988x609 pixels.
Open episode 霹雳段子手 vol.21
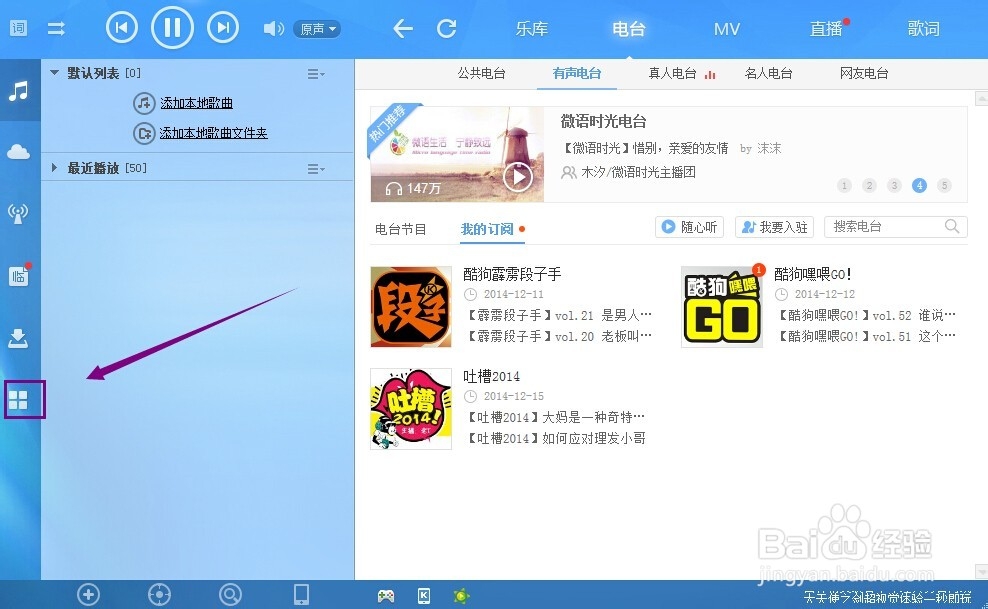[559, 315]
